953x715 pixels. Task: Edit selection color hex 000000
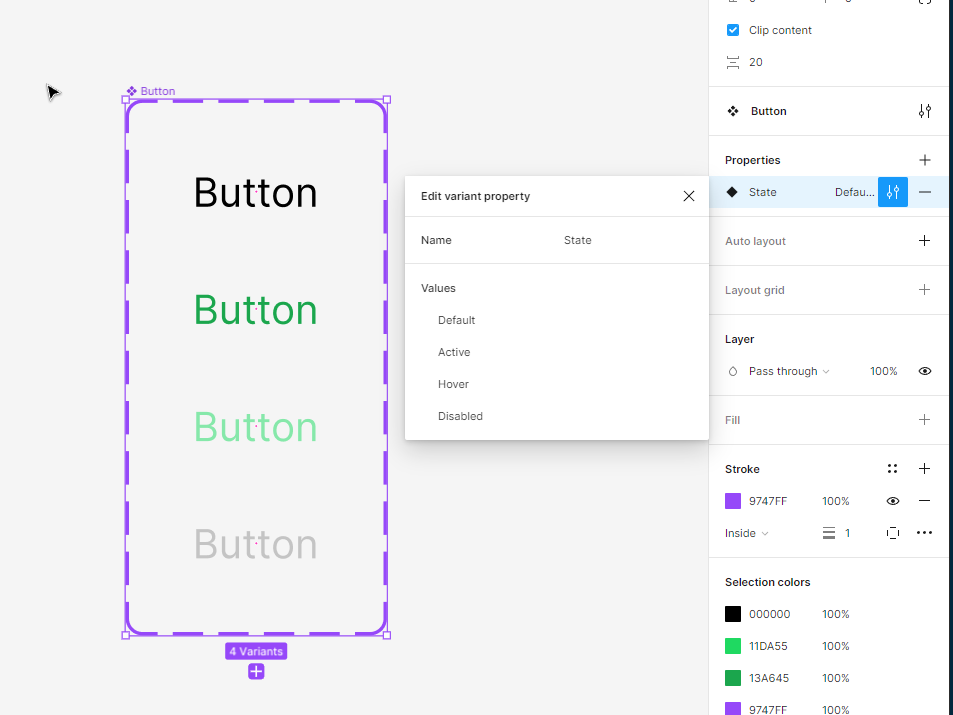[x=769, y=614]
